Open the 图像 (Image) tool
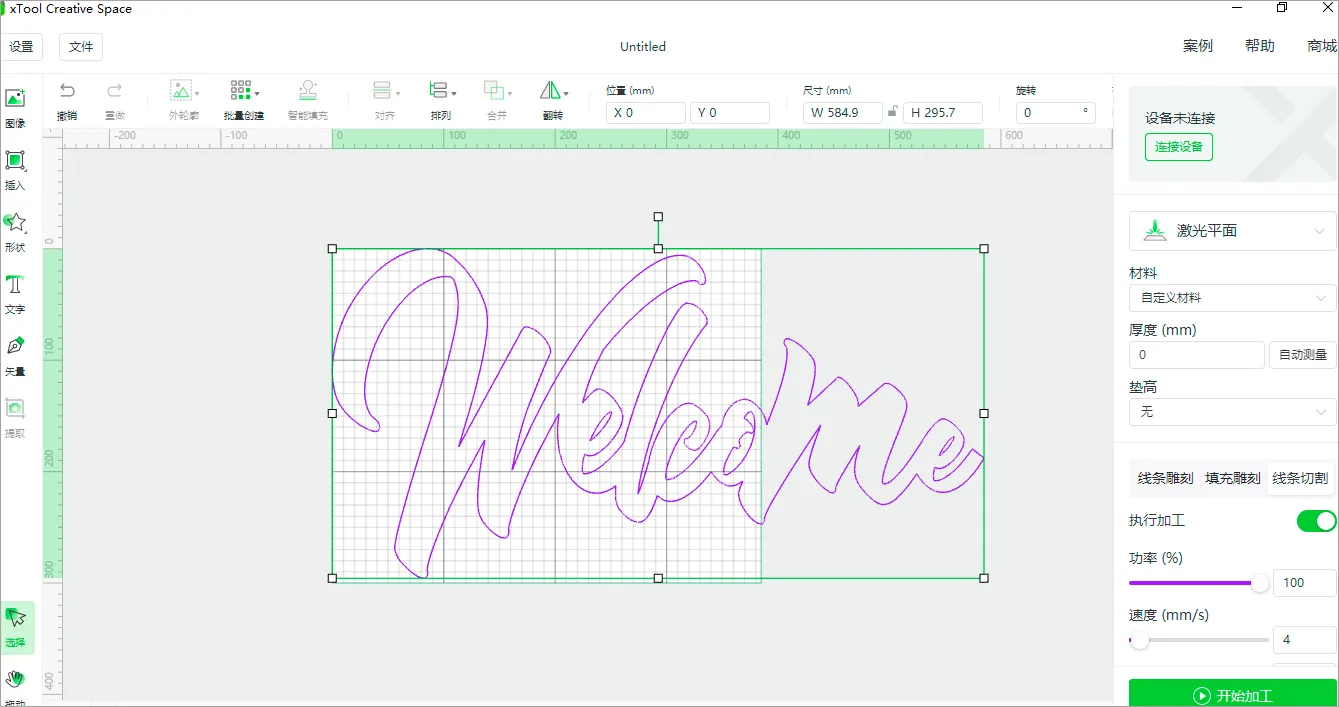 tap(15, 108)
